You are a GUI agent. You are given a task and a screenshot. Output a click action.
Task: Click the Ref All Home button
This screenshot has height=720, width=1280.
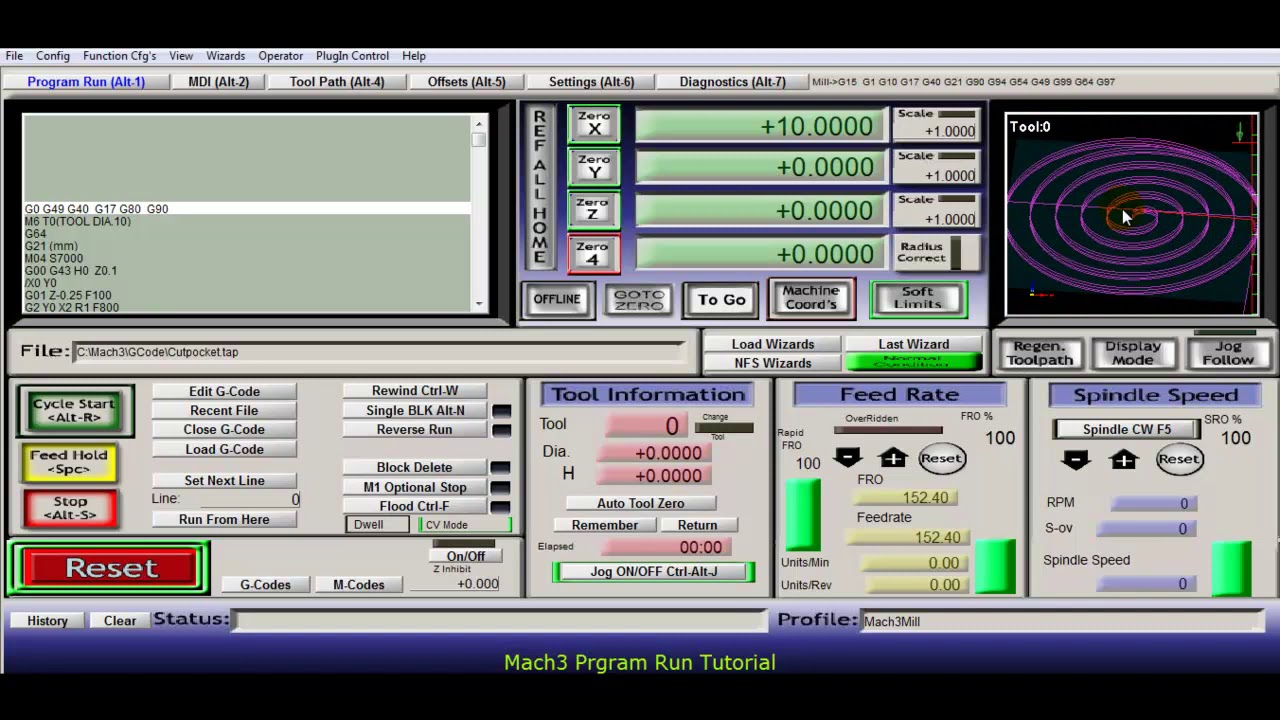540,187
